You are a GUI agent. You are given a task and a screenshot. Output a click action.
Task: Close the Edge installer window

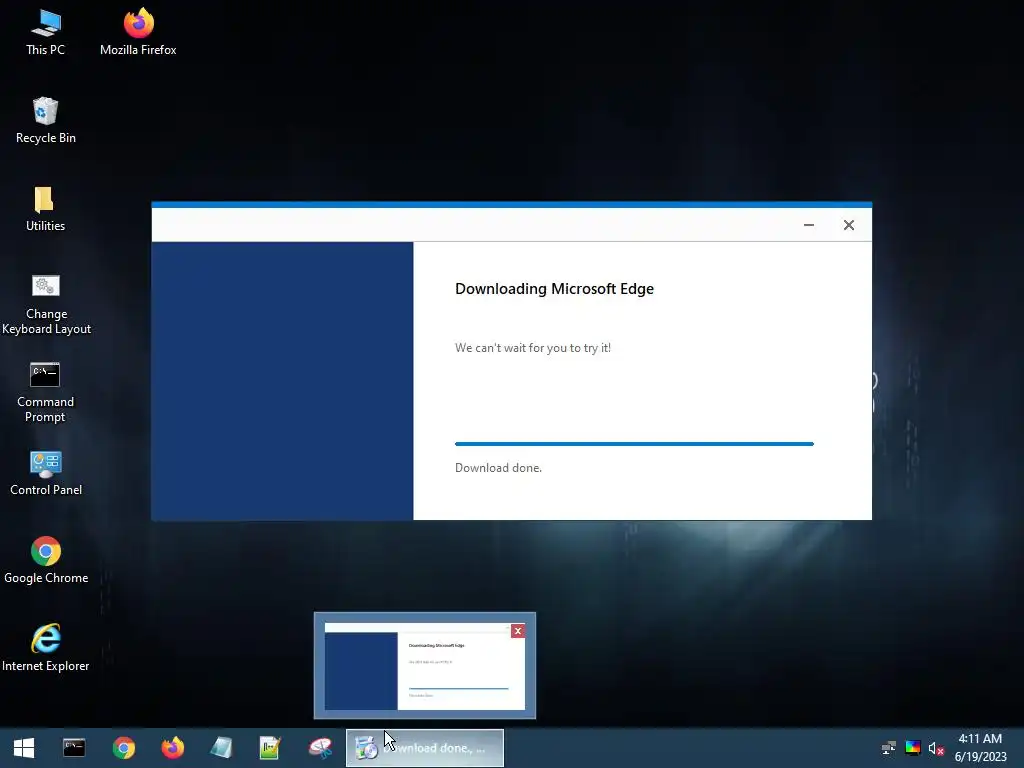848,225
